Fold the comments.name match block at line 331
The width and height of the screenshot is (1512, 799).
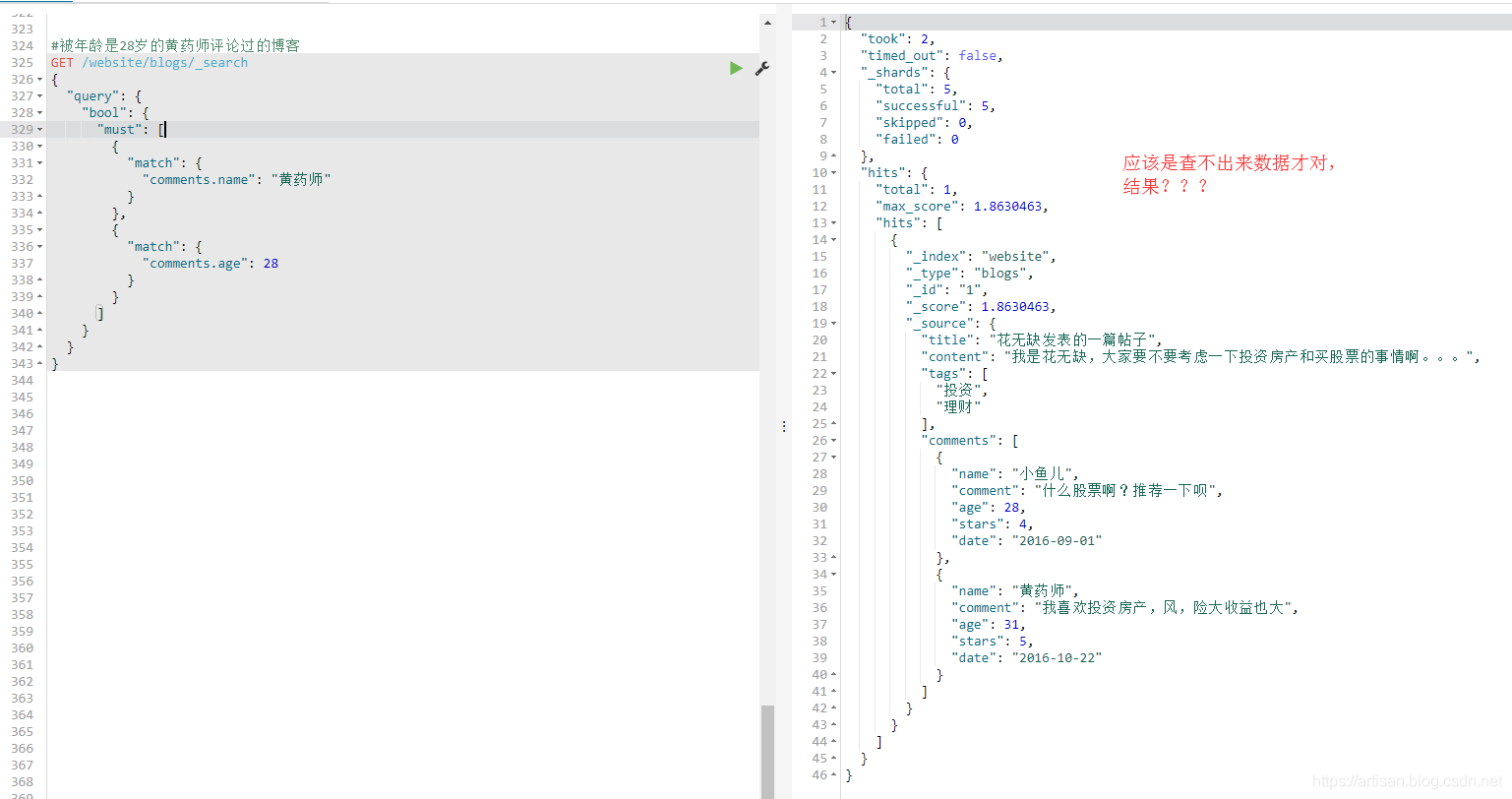[39, 163]
